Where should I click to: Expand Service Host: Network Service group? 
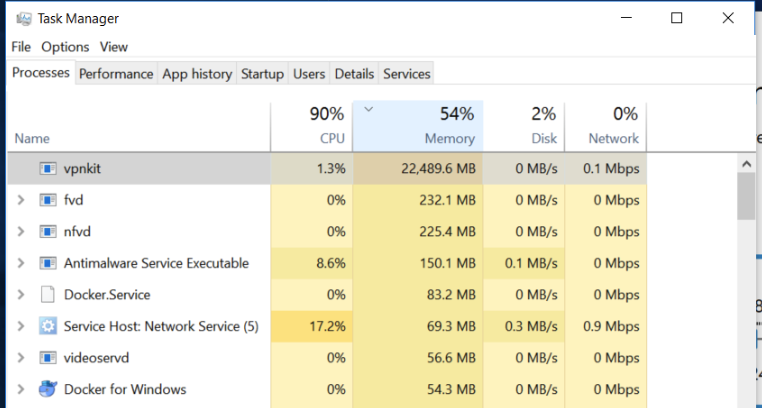[x=20, y=326]
